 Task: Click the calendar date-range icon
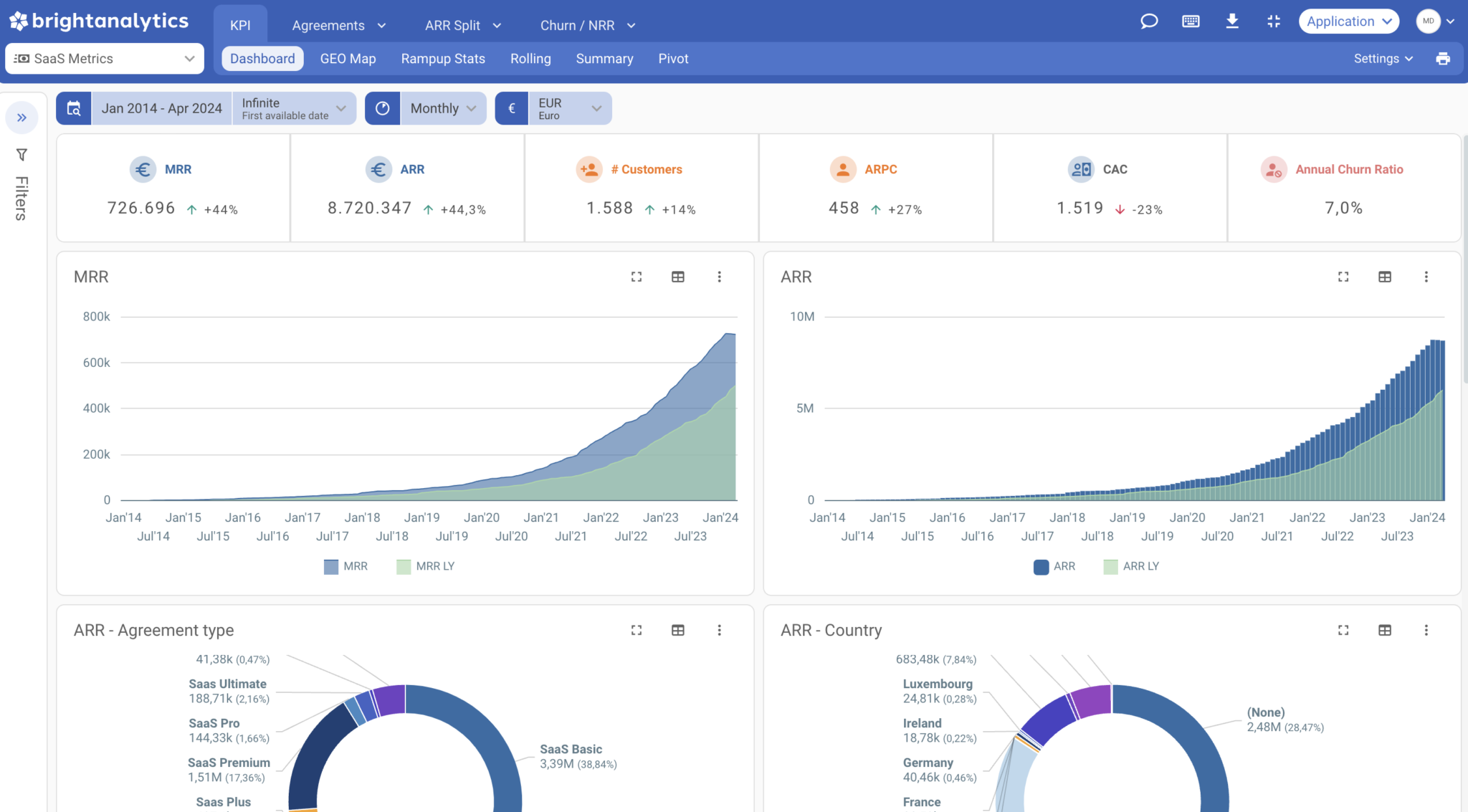click(x=74, y=108)
